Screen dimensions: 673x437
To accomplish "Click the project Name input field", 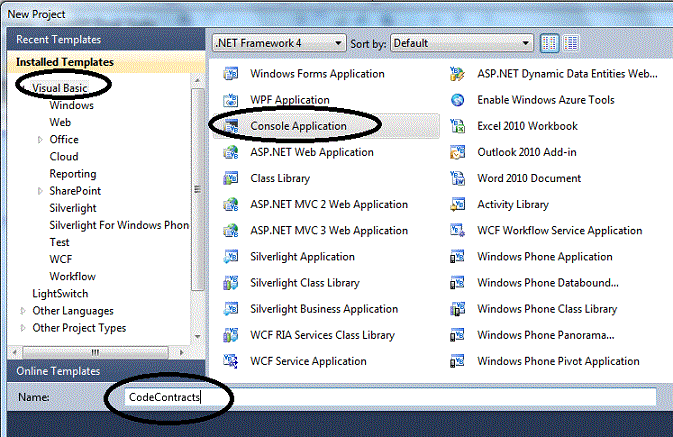I will click(x=391, y=397).
